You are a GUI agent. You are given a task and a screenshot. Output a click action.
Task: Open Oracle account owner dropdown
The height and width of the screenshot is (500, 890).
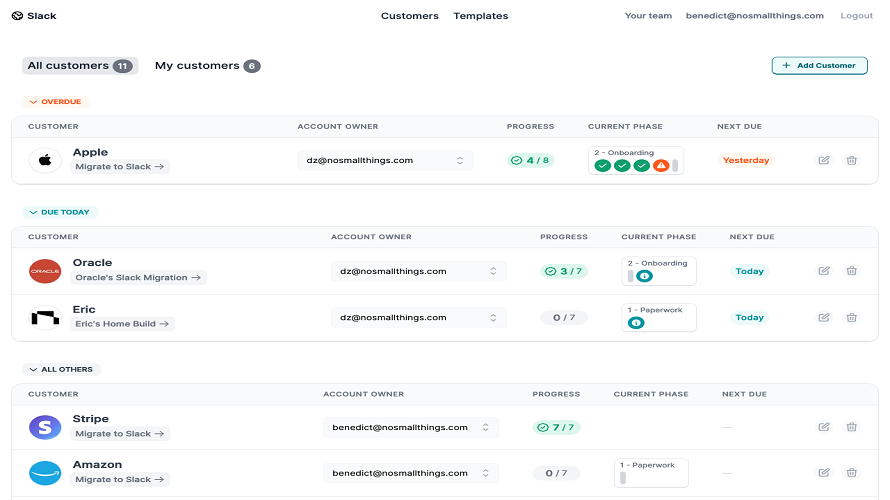(x=418, y=271)
